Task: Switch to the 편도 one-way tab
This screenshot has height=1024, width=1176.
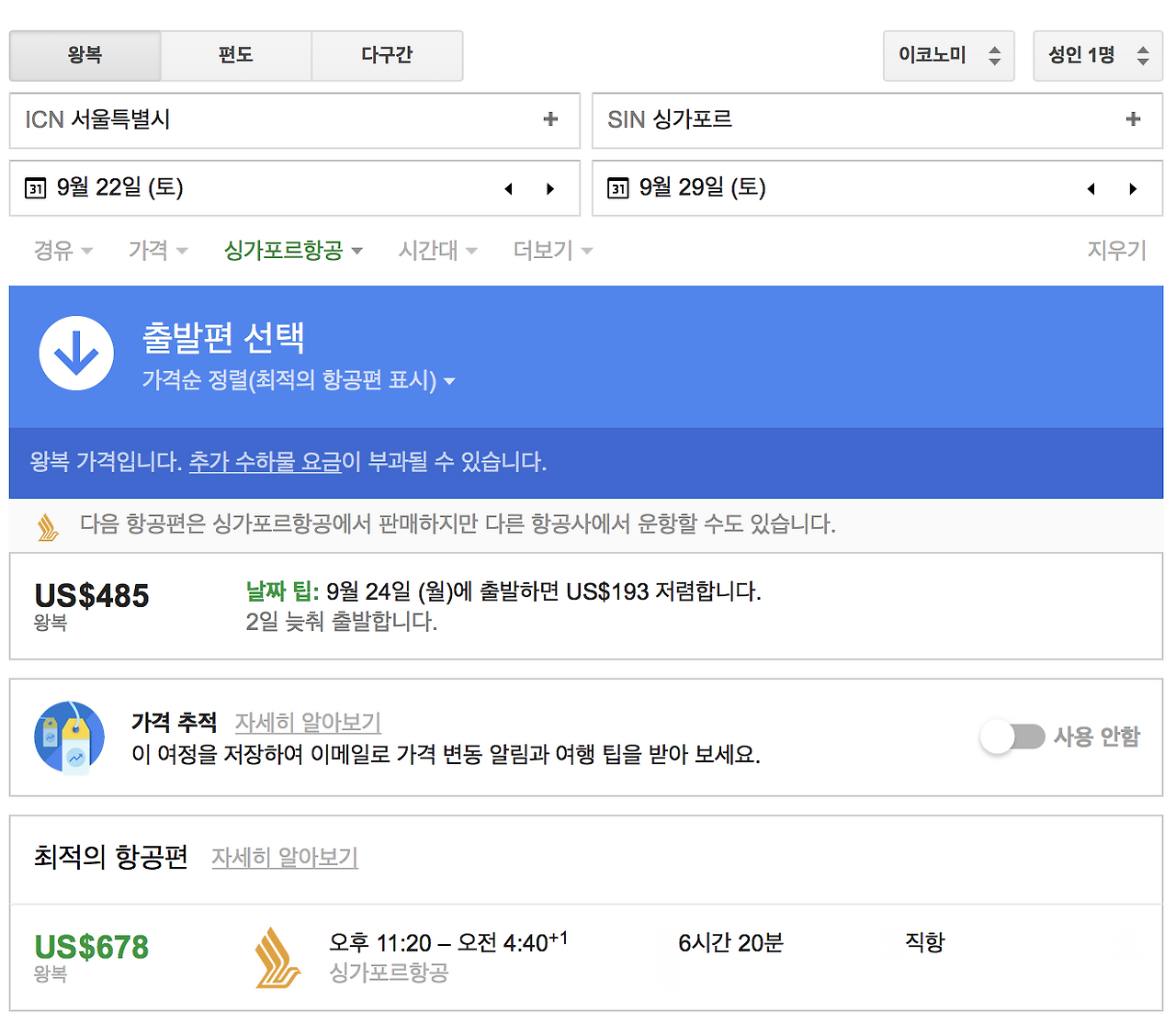Action: click(236, 56)
